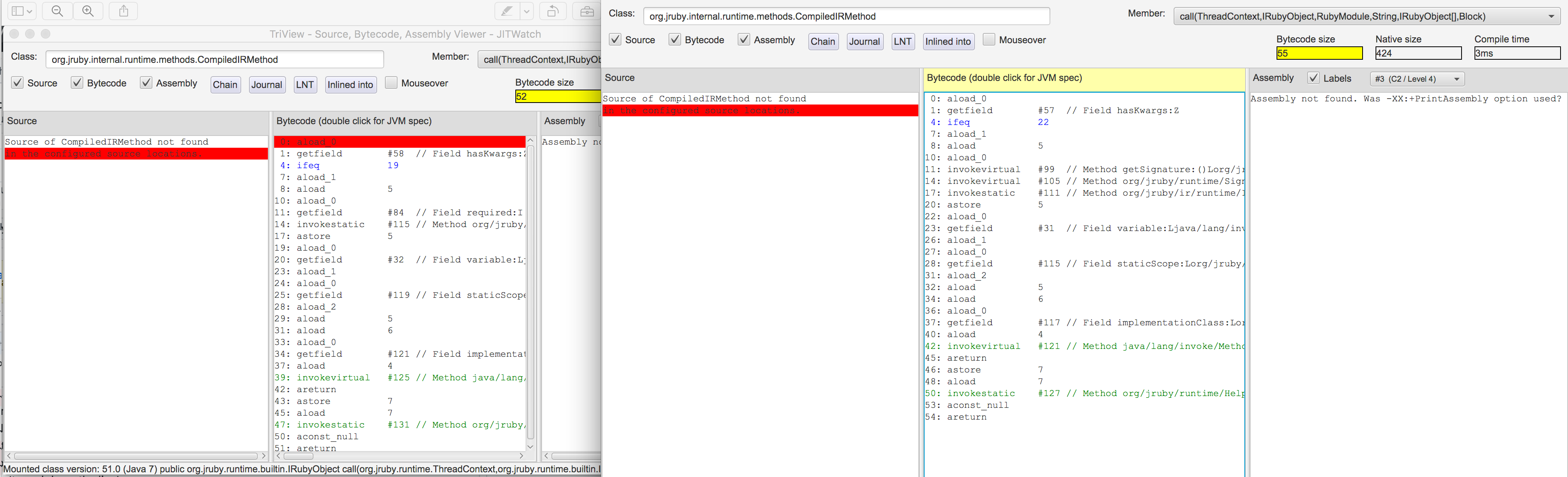Click the zoom in magnifier icon
The width and height of the screenshot is (1568, 477).
point(88,11)
